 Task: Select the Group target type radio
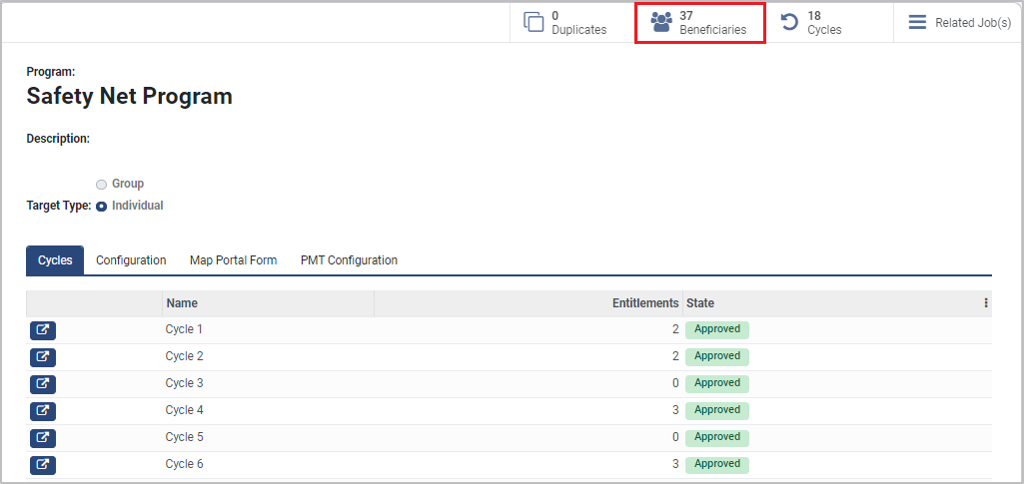[x=101, y=184]
